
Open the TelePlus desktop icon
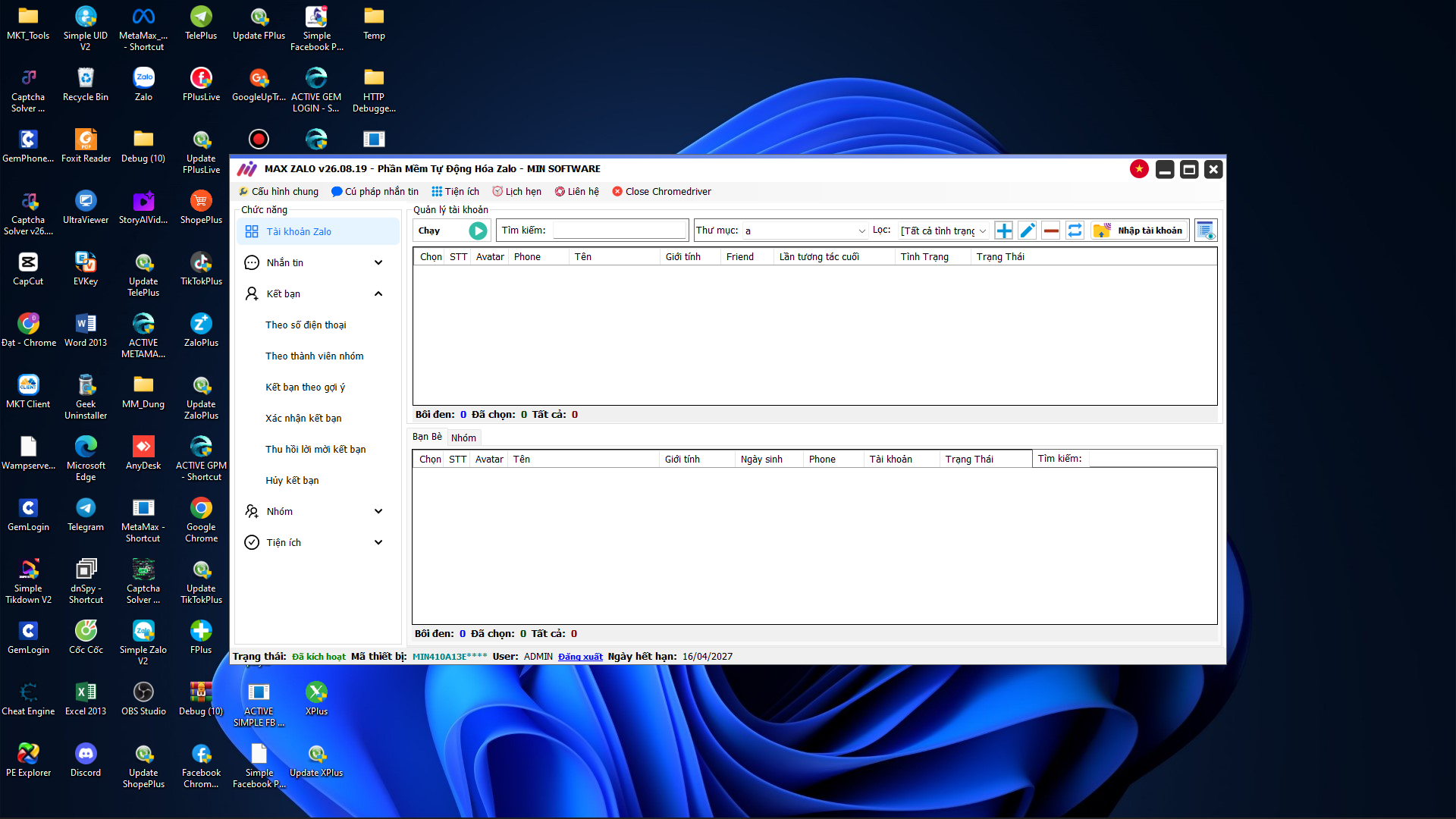(201, 23)
